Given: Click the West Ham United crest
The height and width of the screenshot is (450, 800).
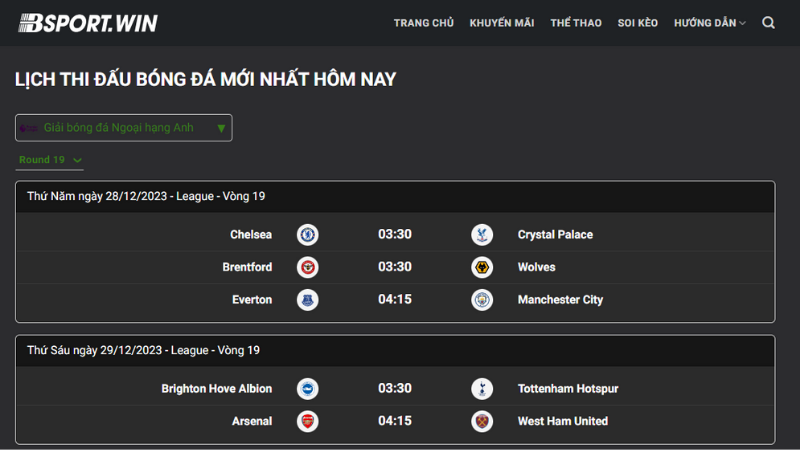Looking at the screenshot, I should [482, 421].
